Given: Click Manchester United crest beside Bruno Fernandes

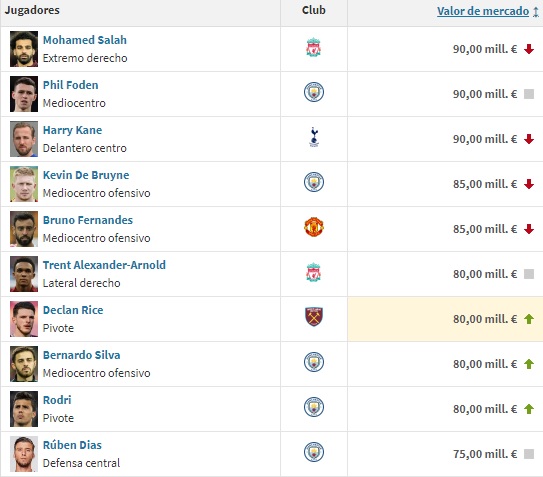Looking at the screenshot, I should (x=314, y=227).
